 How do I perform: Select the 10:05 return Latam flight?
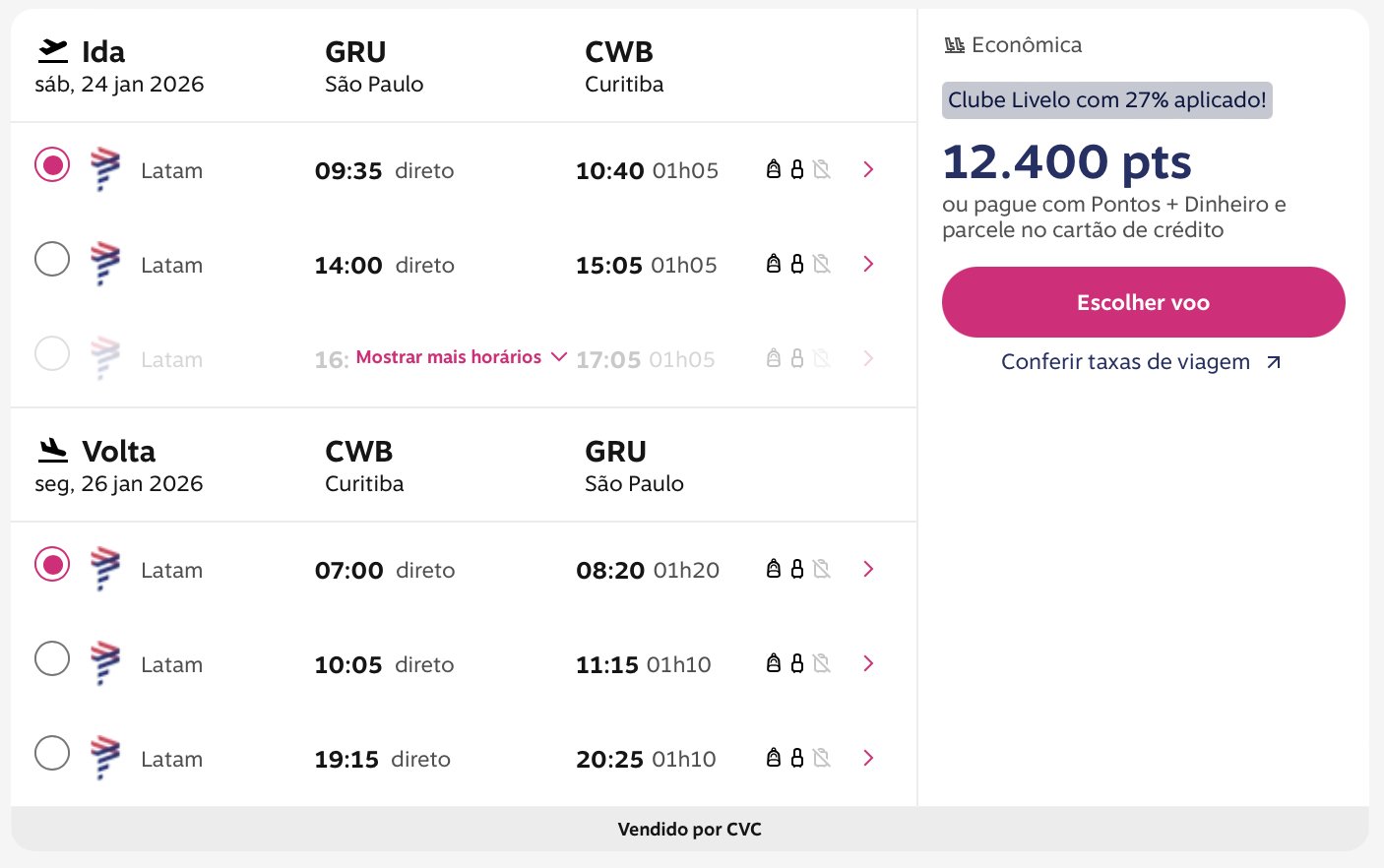(52, 659)
